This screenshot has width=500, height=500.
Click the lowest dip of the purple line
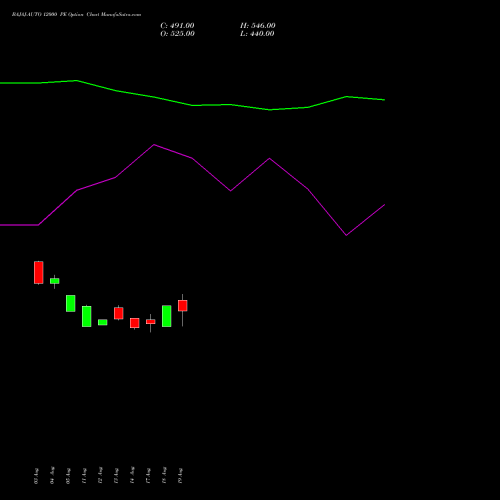346,235
